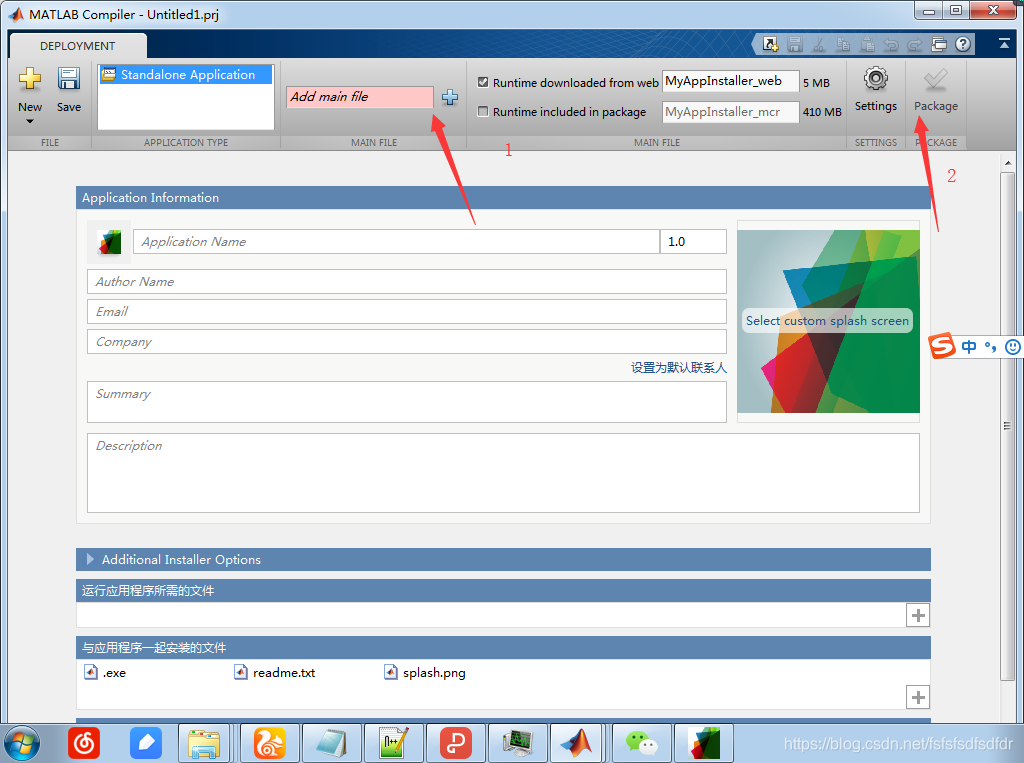Open WeChat from the taskbar
The width and height of the screenshot is (1024, 763).
point(642,743)
